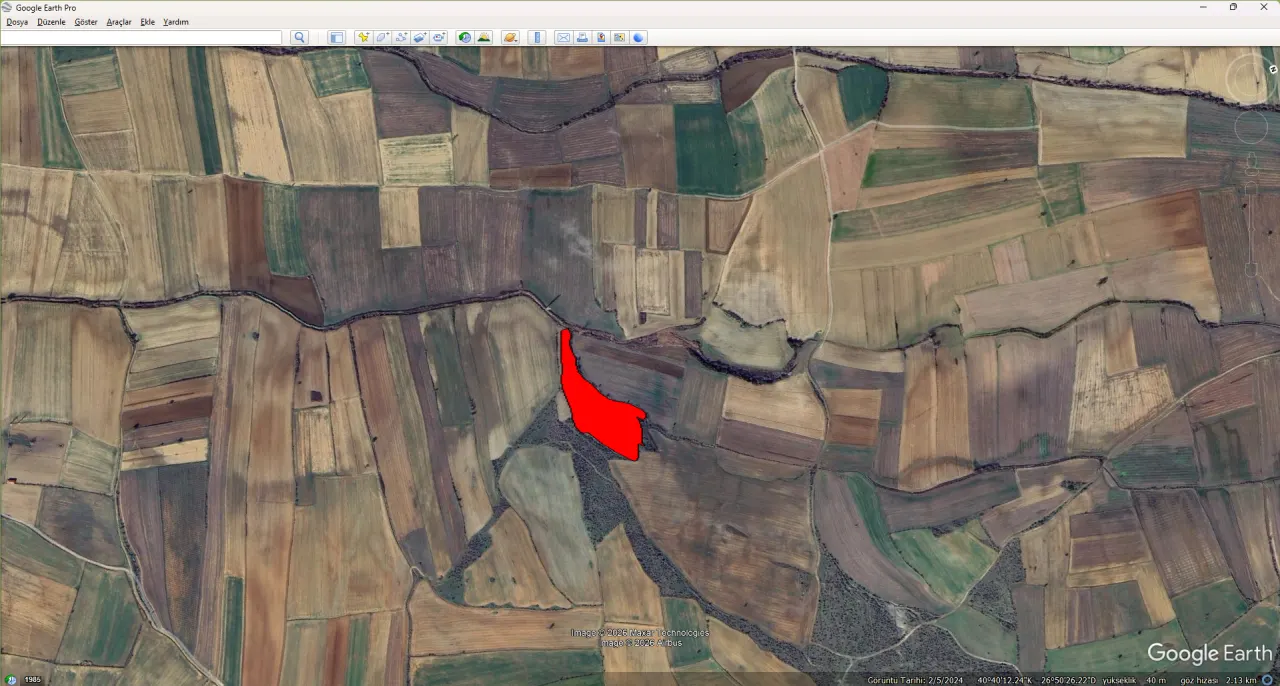Toggle the sunlight across landscape icon
This screenshot has width=1280, height=686.
pyautogui.click(x=484, y=38)
